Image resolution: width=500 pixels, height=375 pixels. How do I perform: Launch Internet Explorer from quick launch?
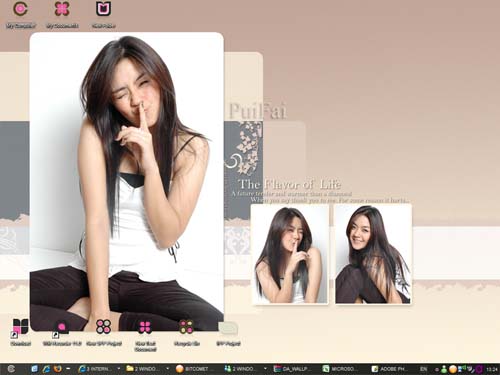pyautogui.click(x=46, y=369)
